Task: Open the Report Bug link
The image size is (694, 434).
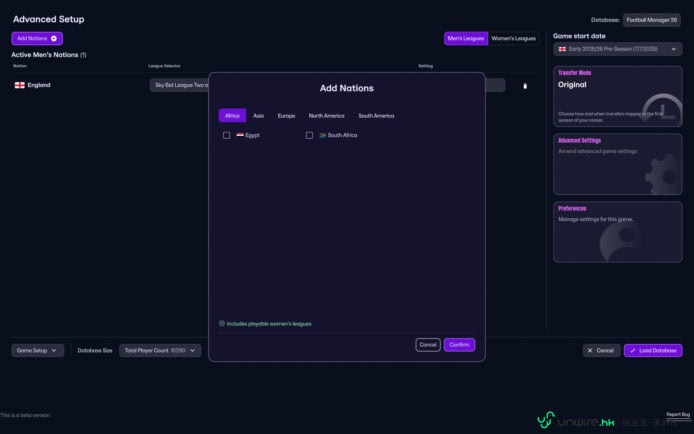Action: point(678,415)
